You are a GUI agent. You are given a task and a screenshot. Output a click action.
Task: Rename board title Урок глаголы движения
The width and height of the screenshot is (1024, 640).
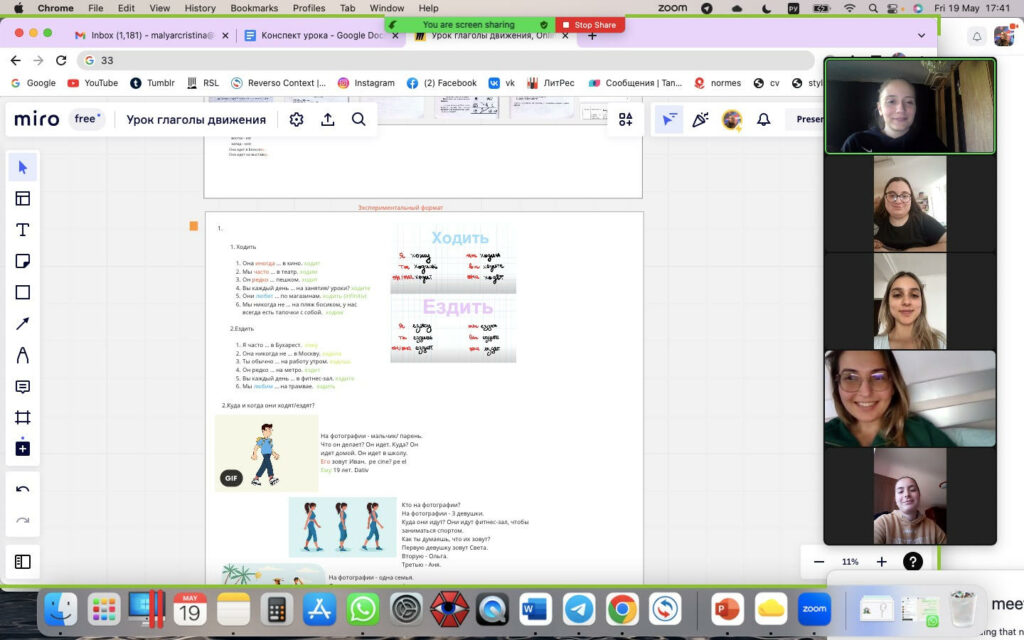(x=196, y=120)
